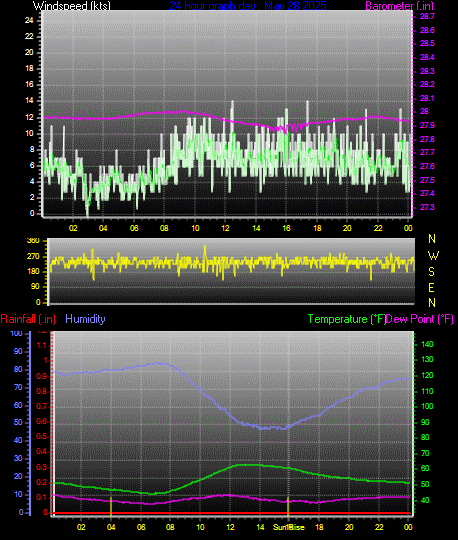This screenshot has height=540, width=458.
Task: Click the 180 degree label on wind direction axis
Action: click(33, 272)
